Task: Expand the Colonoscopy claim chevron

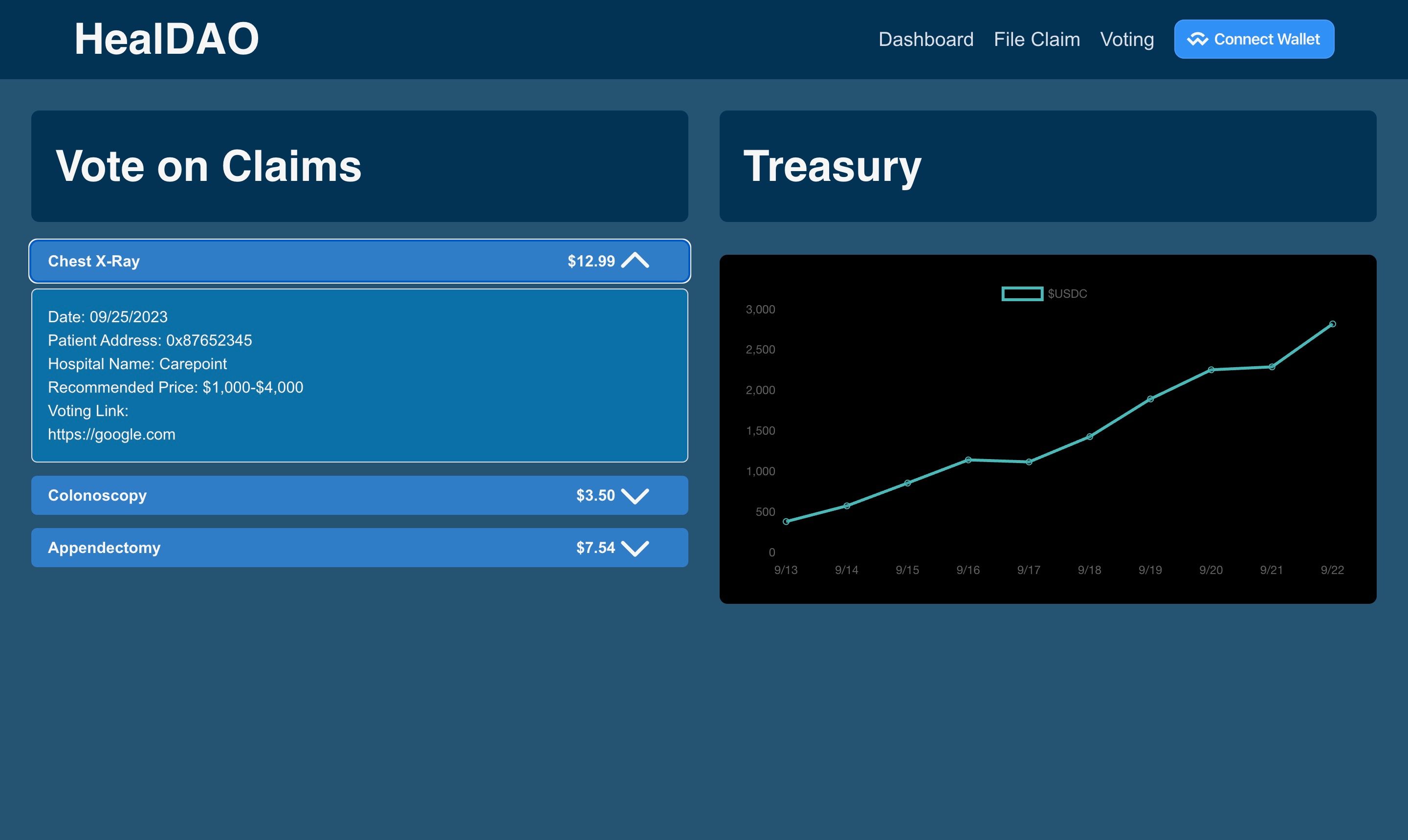Action: tap(635, 496)
